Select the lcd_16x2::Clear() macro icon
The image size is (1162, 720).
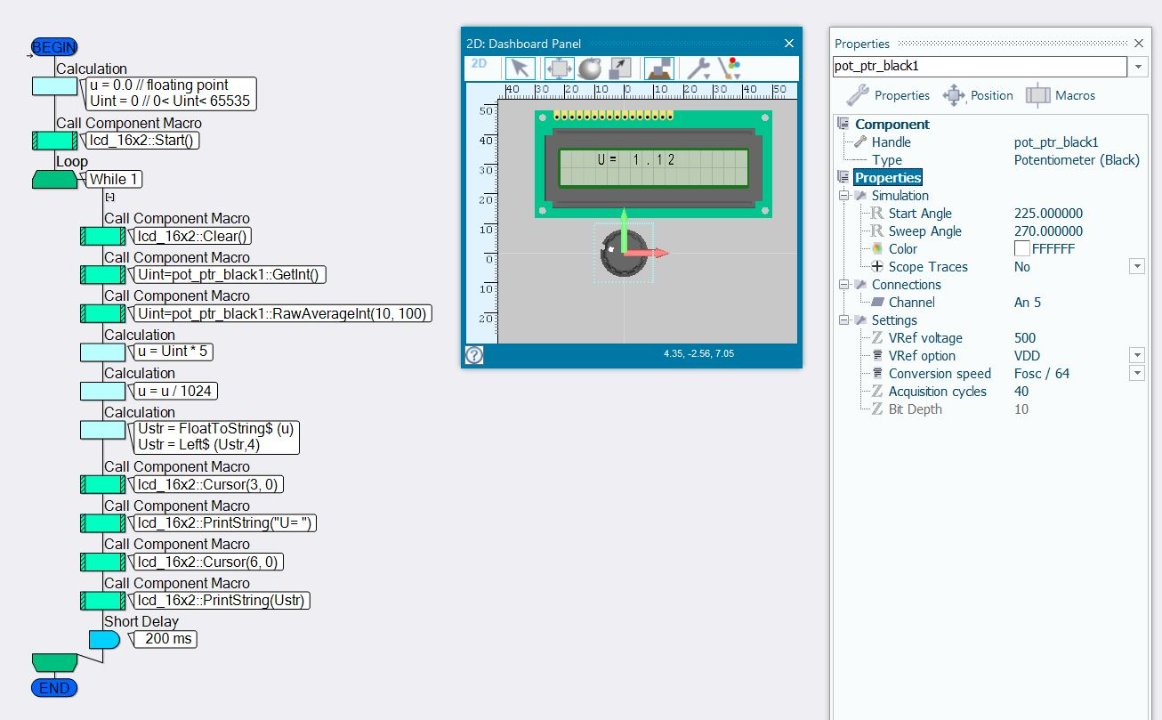point(102,236)
